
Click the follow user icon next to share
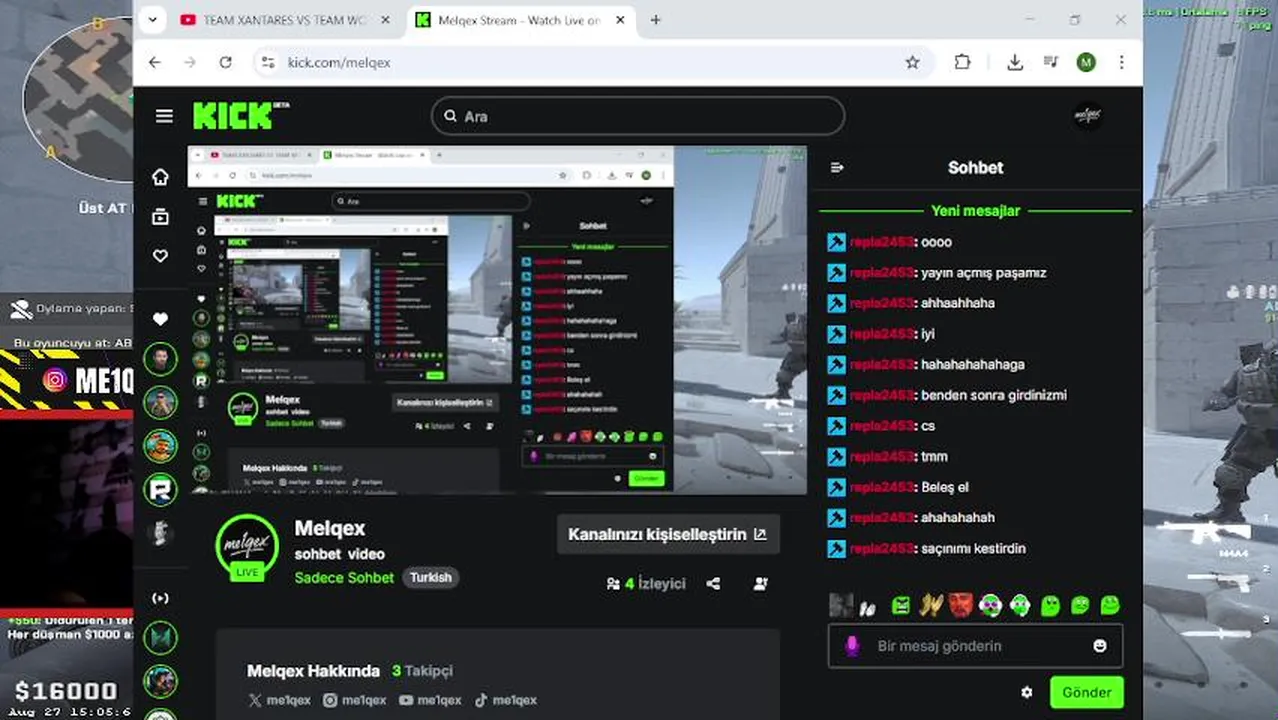(761, 584)
